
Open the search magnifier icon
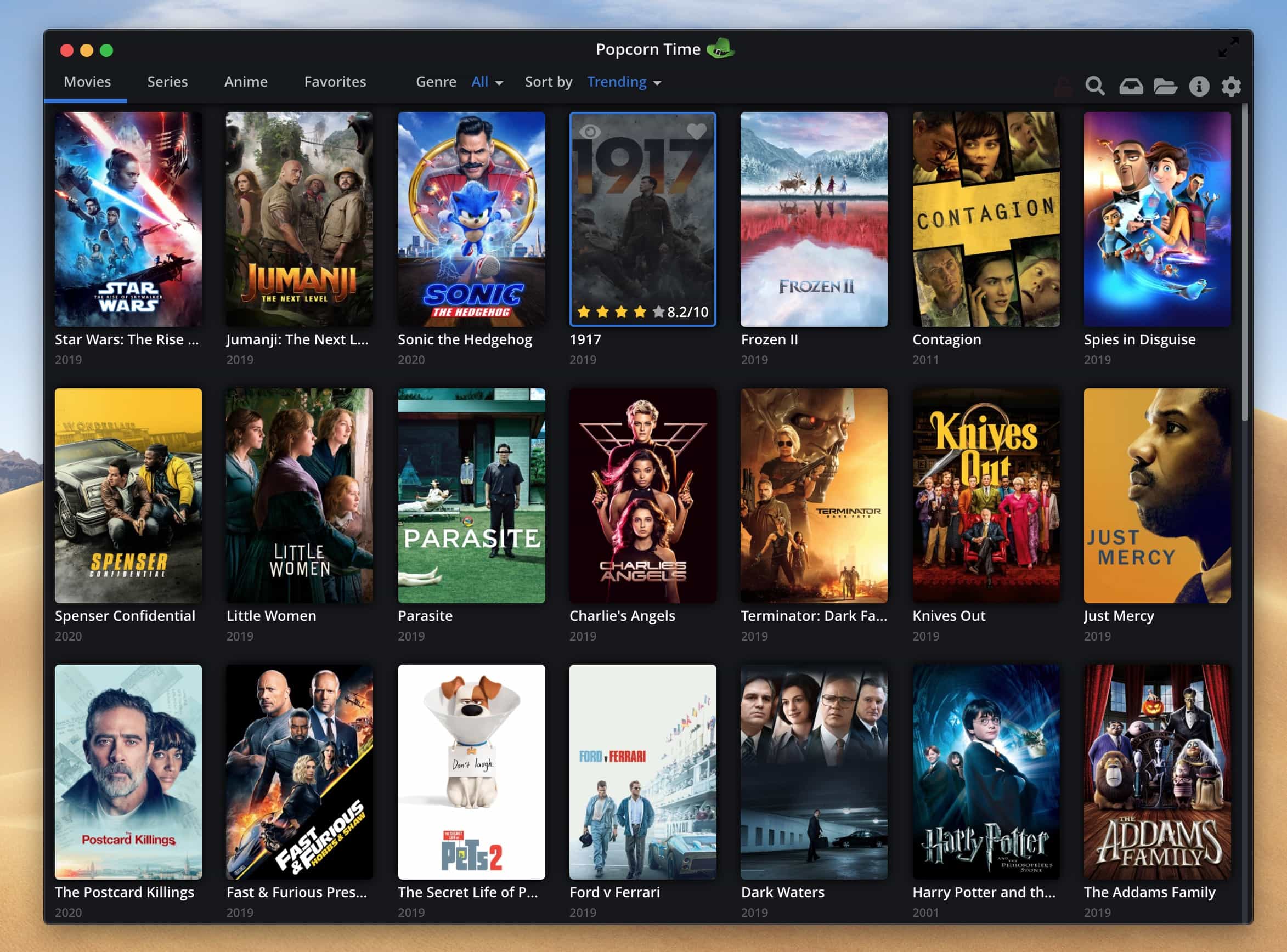click(1094, 87)
